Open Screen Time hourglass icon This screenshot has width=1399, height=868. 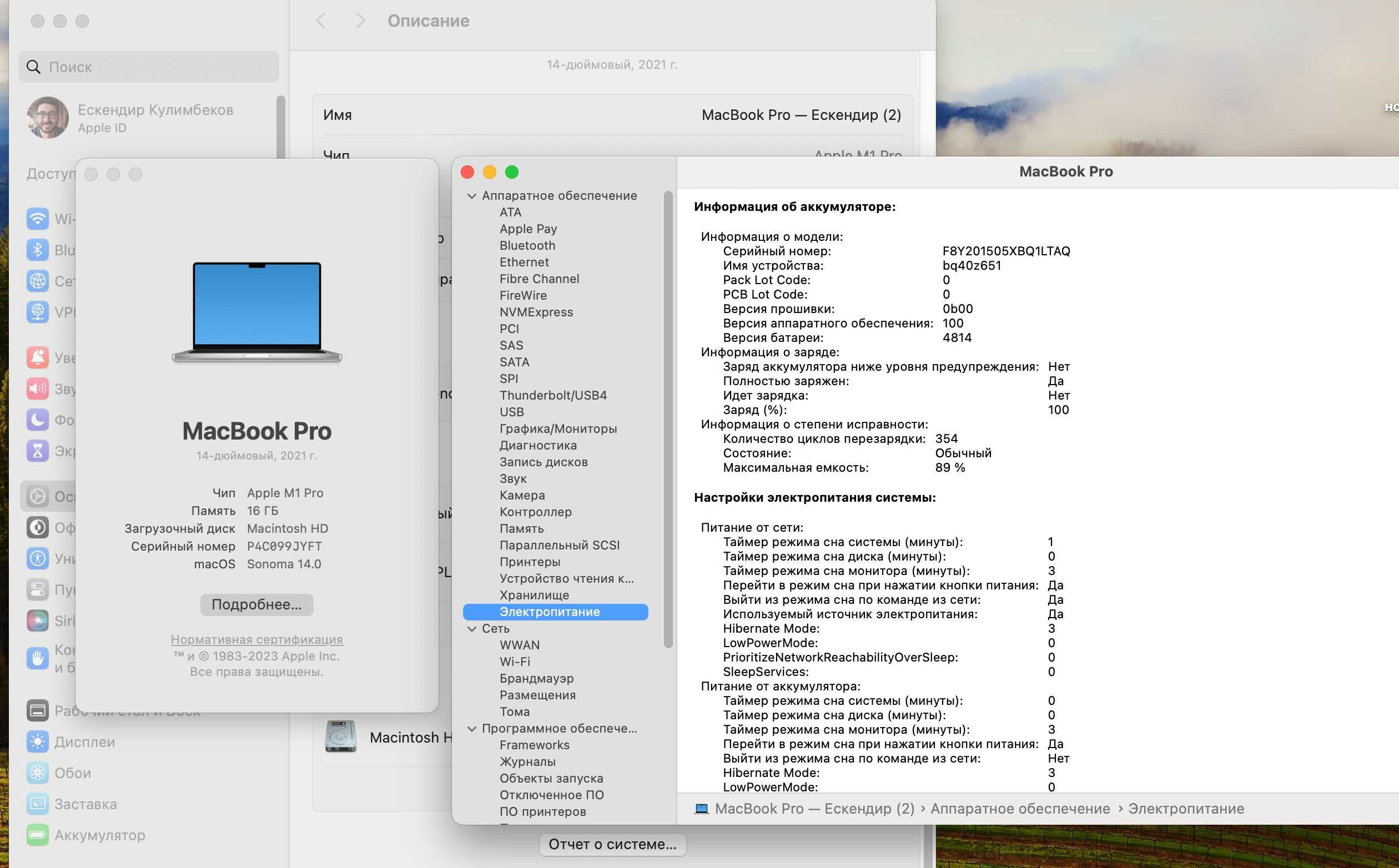37,451
